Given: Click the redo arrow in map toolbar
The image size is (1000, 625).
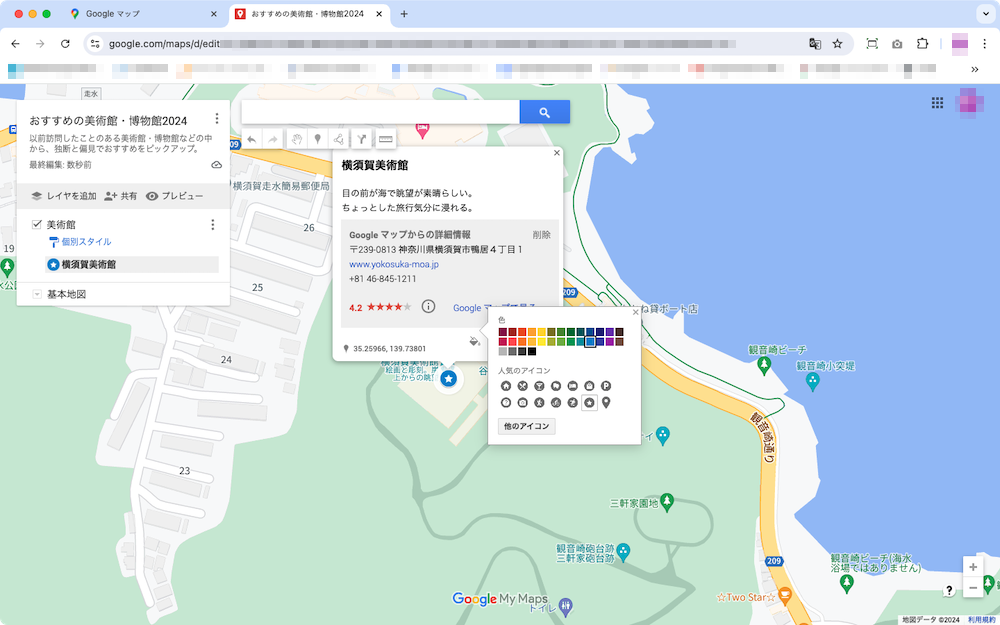Looking at the screenshot, I should 272,139.
